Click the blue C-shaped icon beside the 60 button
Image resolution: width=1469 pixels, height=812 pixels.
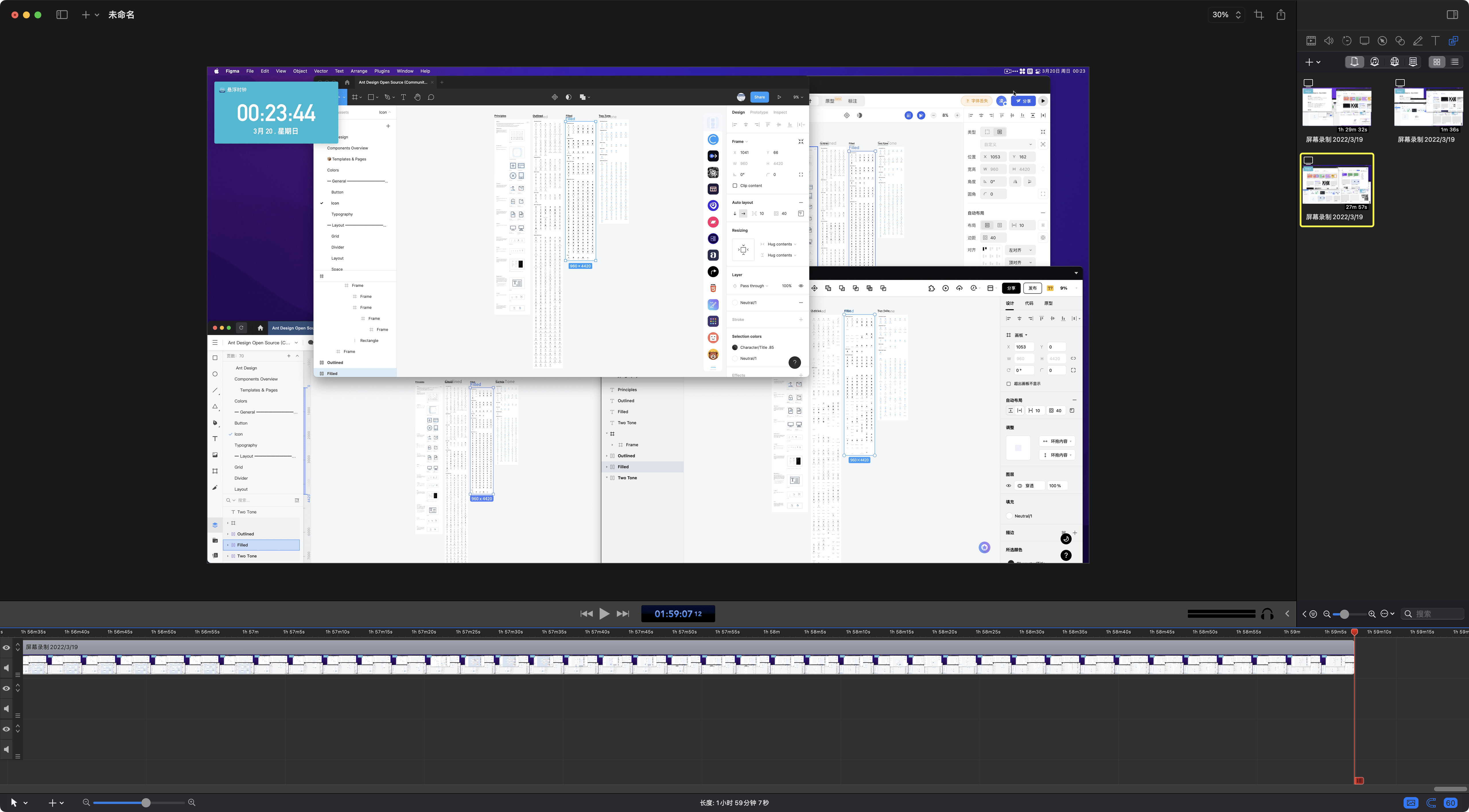pos(1431,803)
